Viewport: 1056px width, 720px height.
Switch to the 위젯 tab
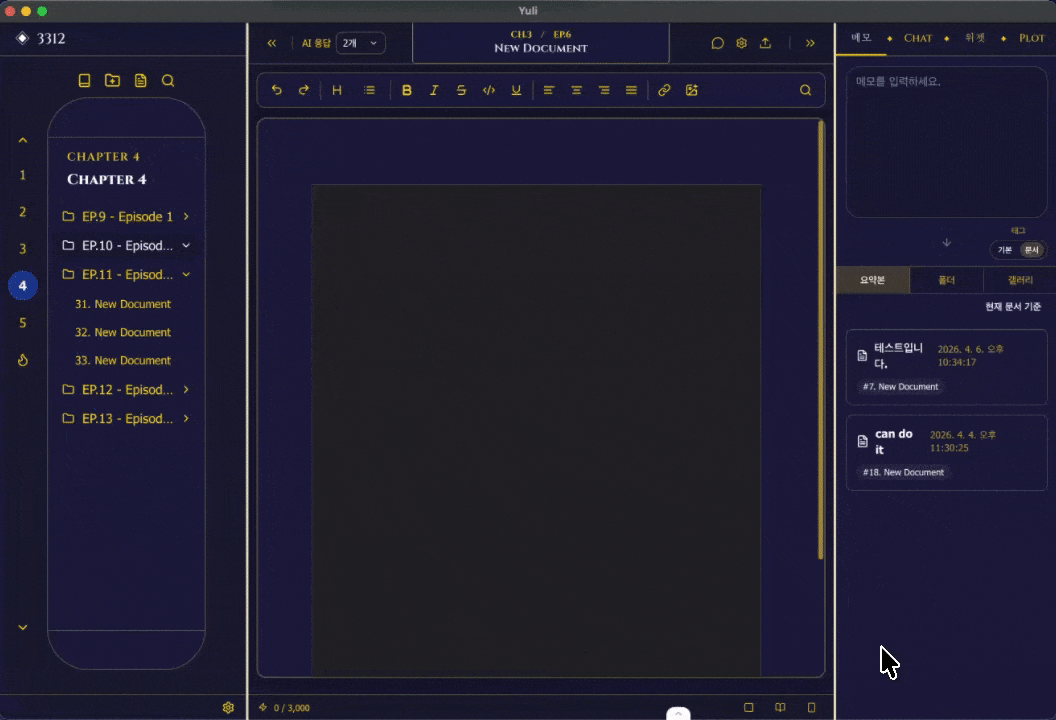click(975, 38)
